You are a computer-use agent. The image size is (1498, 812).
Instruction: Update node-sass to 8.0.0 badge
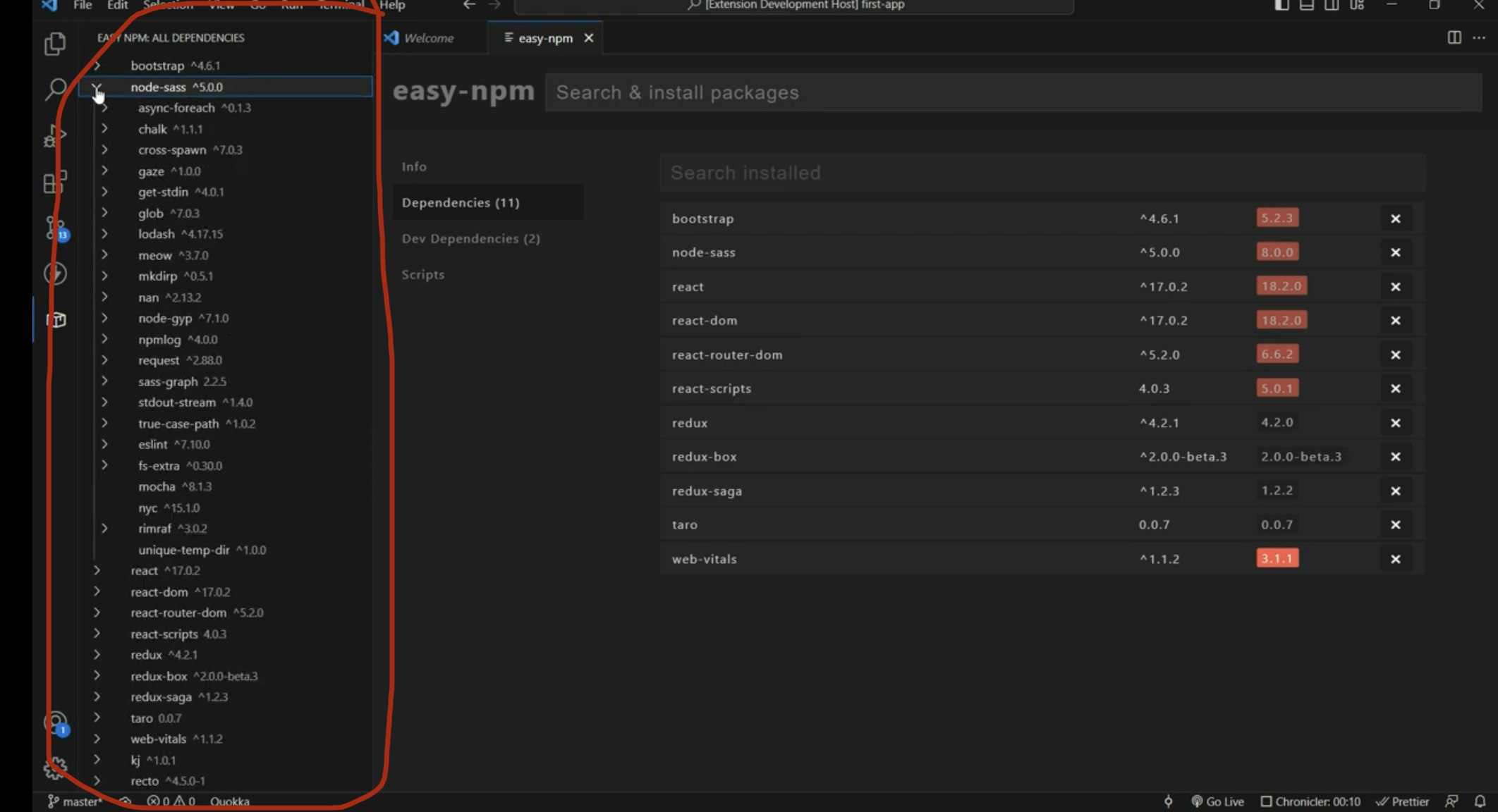click(x=1277, y=252)
